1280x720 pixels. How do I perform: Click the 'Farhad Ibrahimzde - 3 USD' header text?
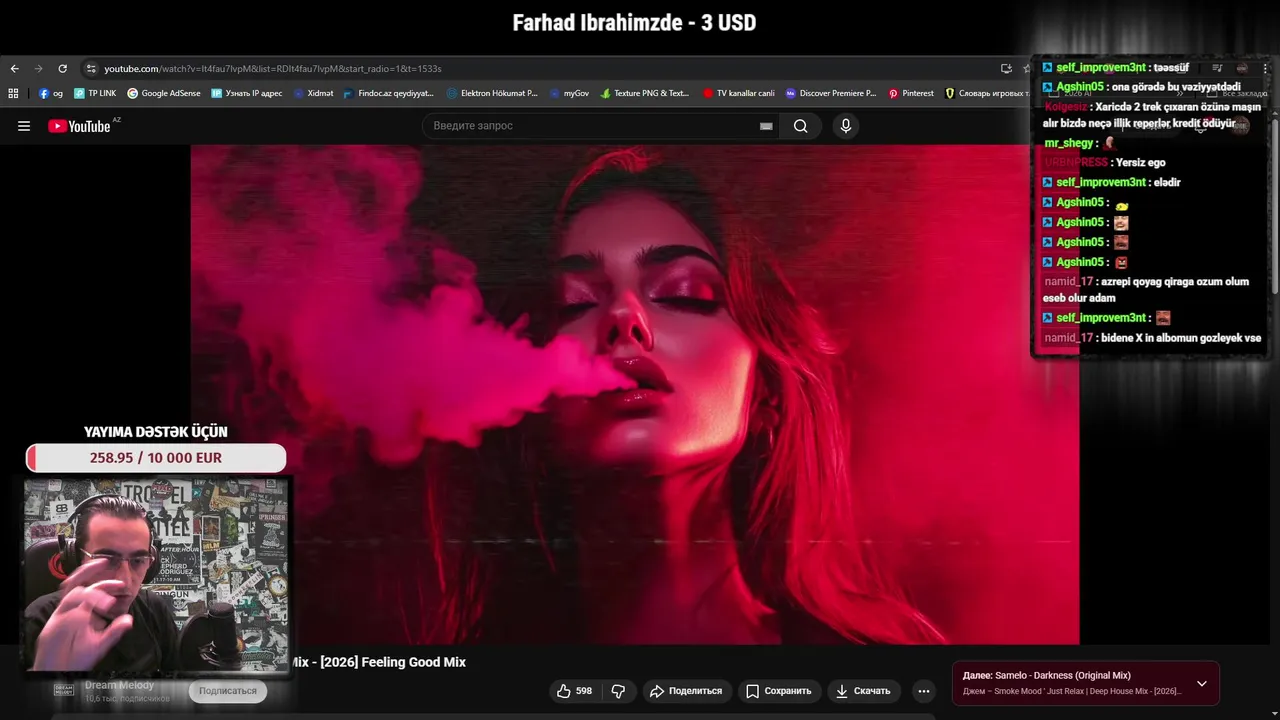[x=634, y=22]
